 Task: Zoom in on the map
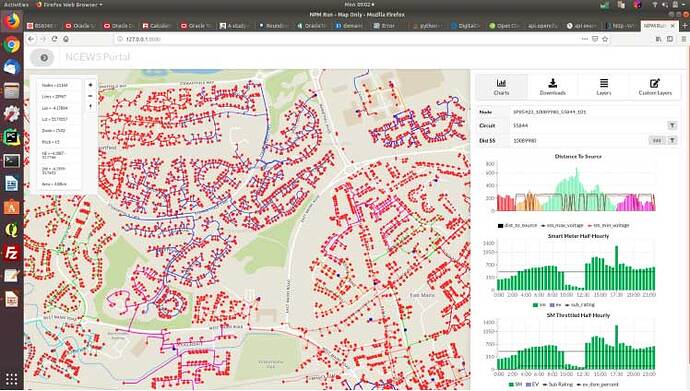pos(91,85)
